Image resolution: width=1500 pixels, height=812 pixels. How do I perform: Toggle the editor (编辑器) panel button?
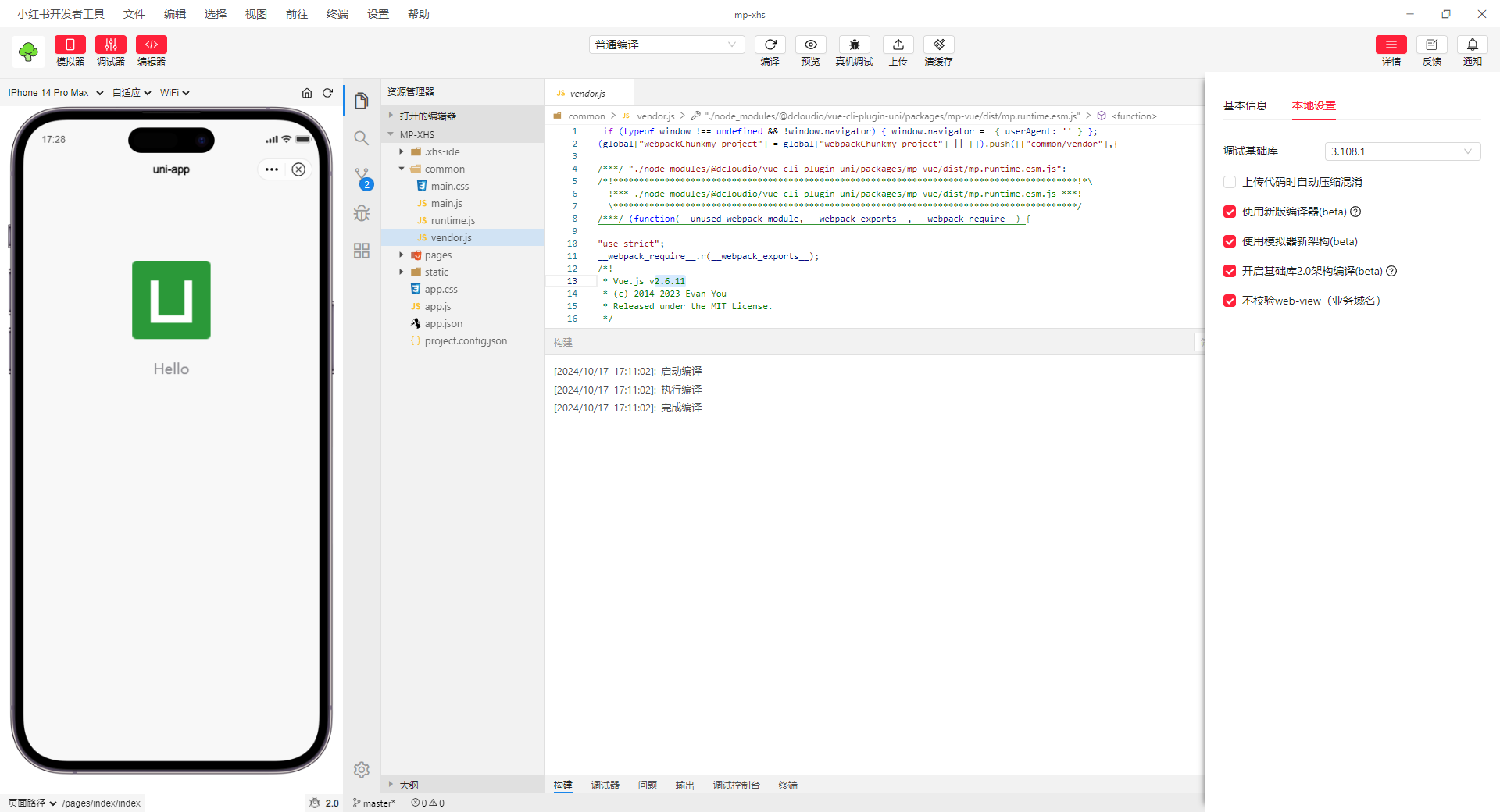(x=152, y=45)
